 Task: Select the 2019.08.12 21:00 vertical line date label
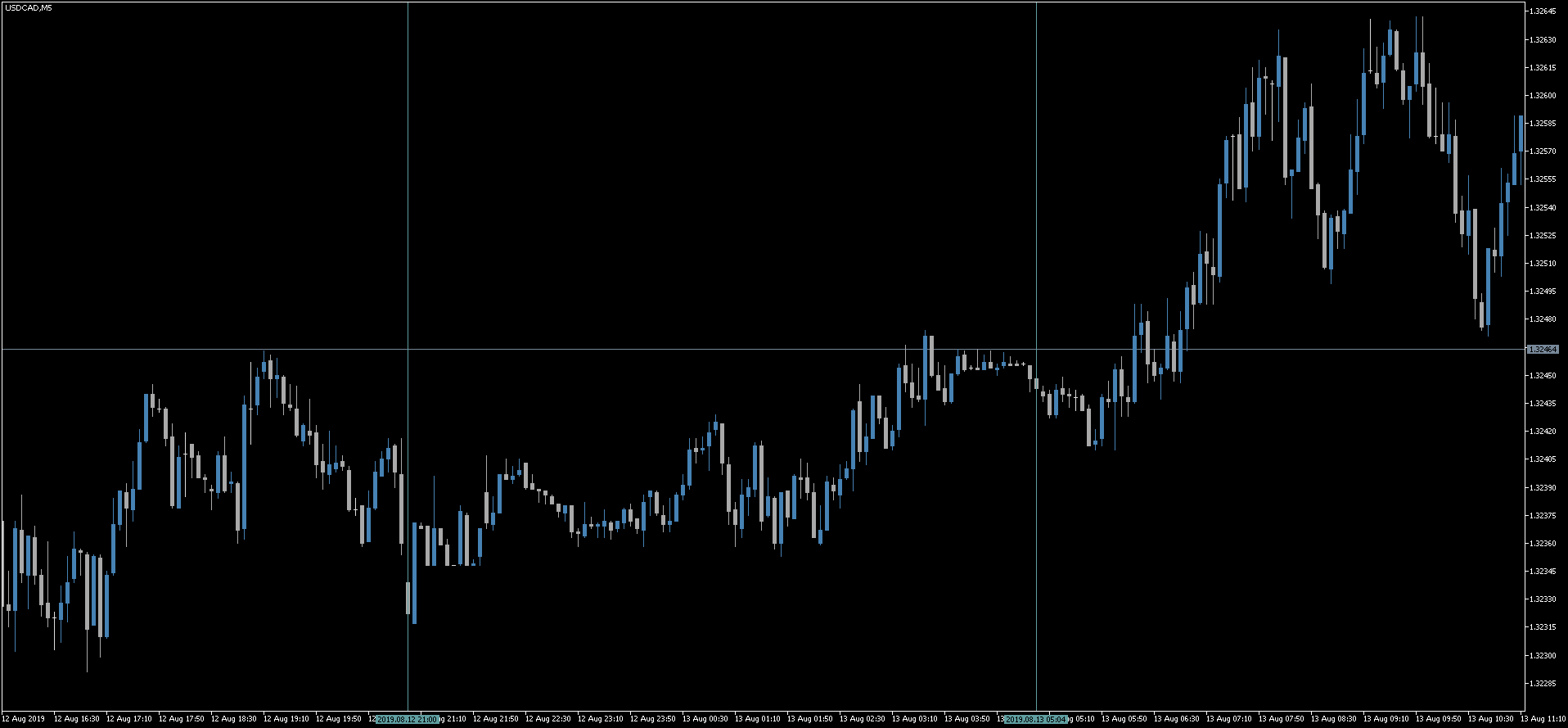point(408,719)
